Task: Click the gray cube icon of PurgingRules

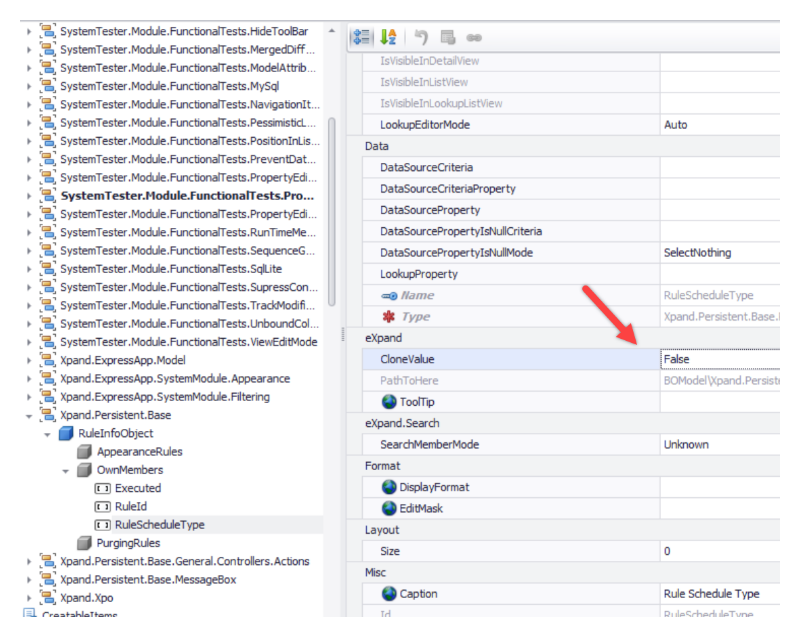Action: (84, 543)
